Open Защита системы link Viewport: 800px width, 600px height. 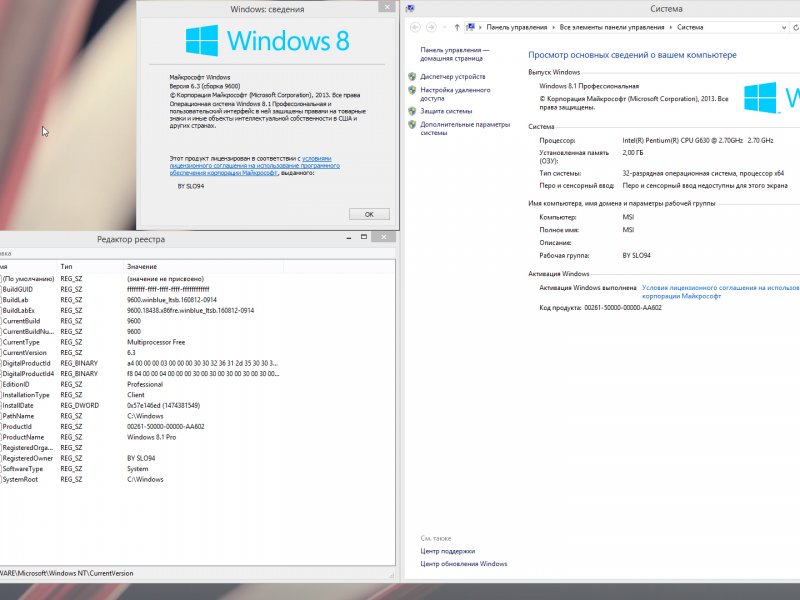click(x=446, y=111)
